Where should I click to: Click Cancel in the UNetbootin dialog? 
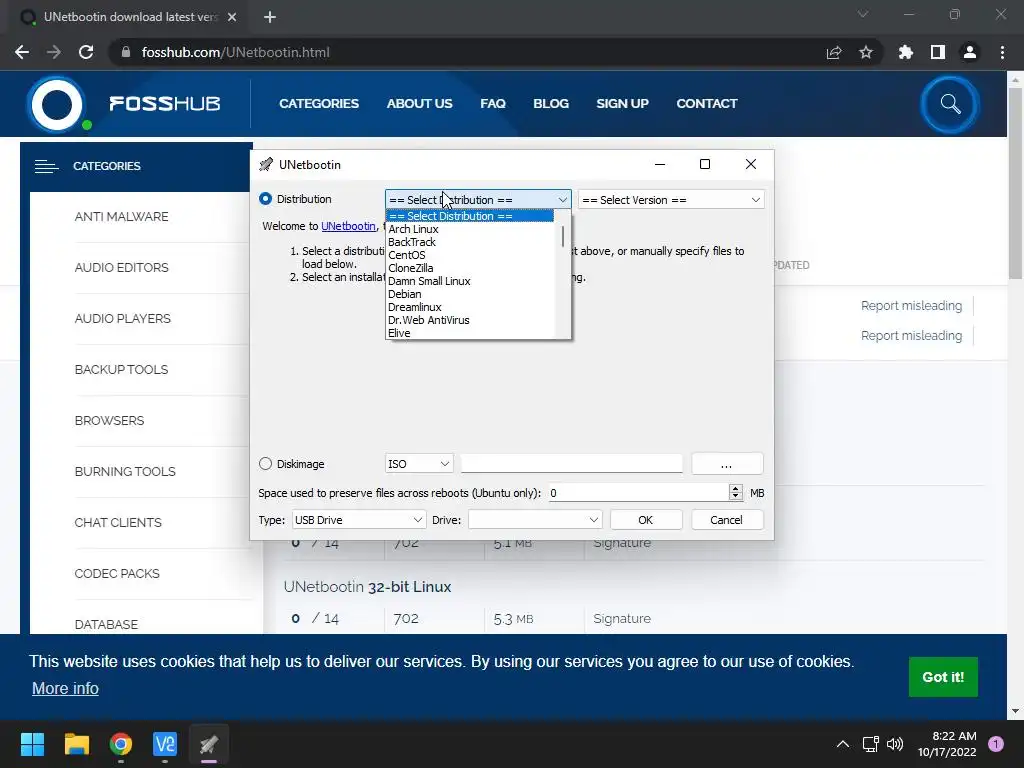point(726,520)
